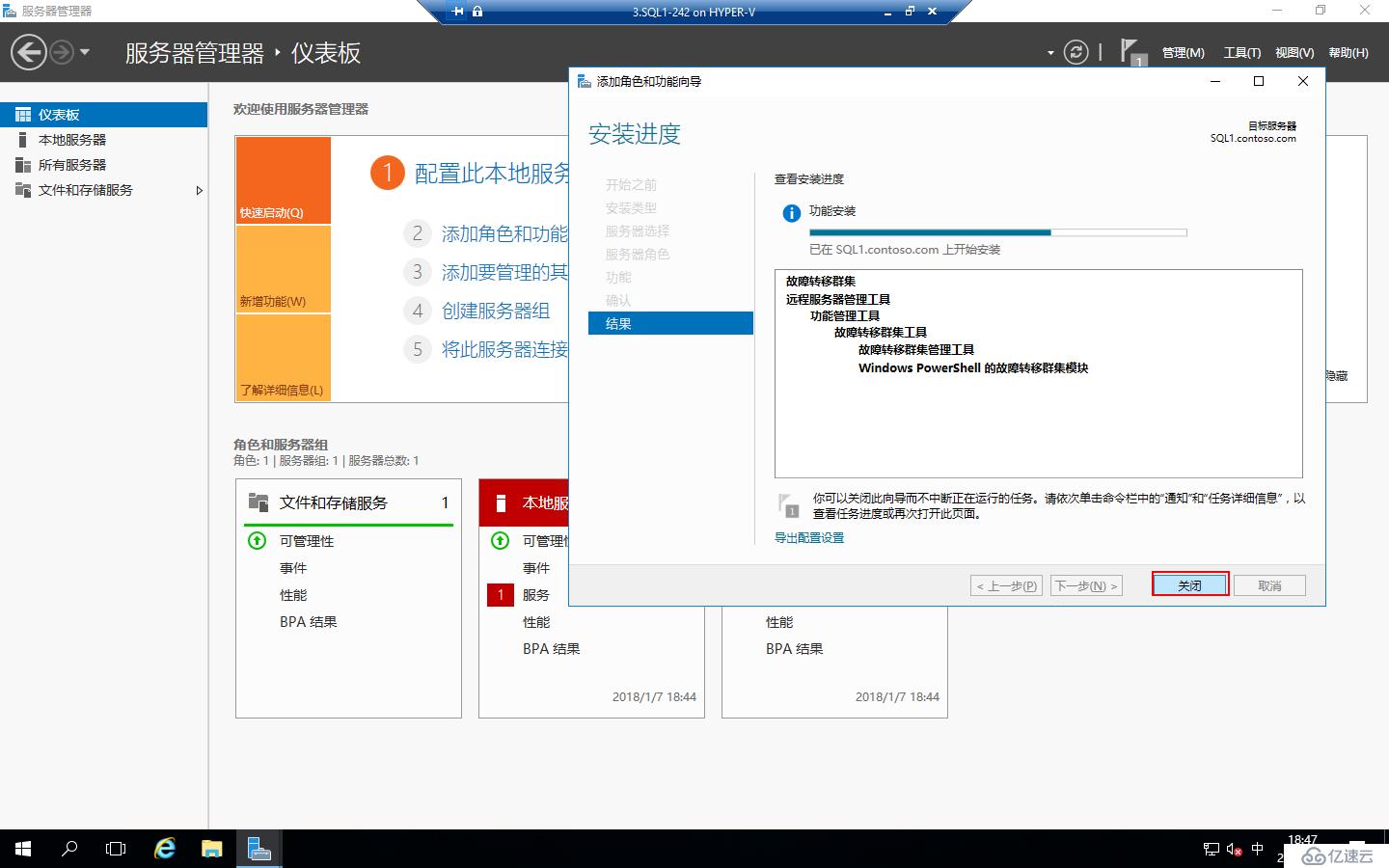Click the 本地服务器 red tile header
The image size is (1389, 868).
coord(525,502)
